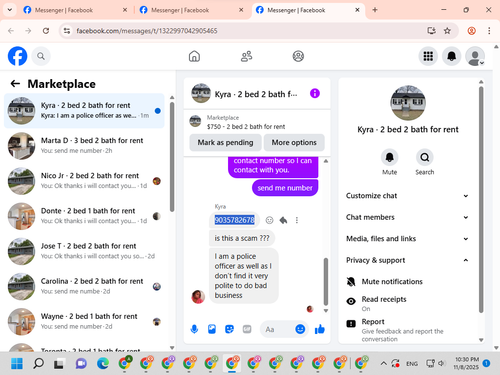This screenshot has width=500, height=375.
Task: Open the $750 Marketplace listing link
Action: 246,127
